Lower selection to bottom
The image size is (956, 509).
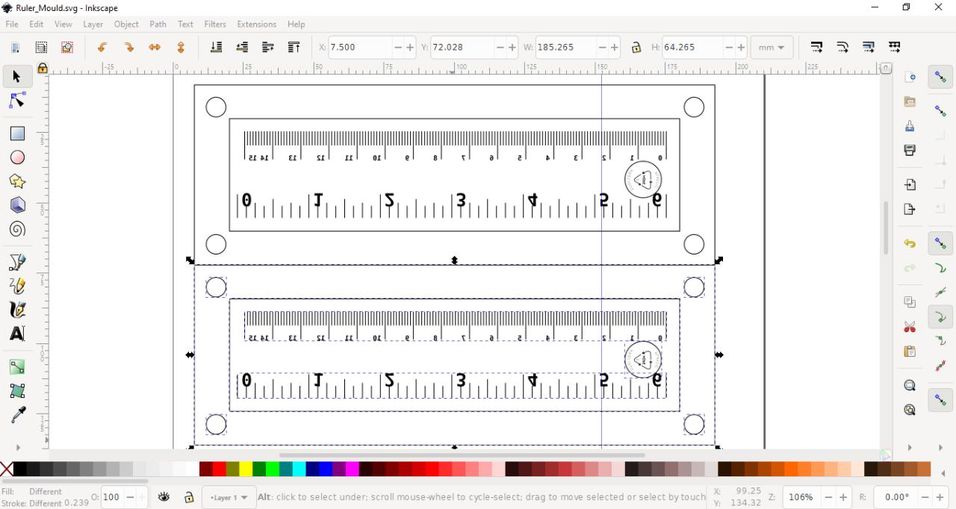(216, 47)
